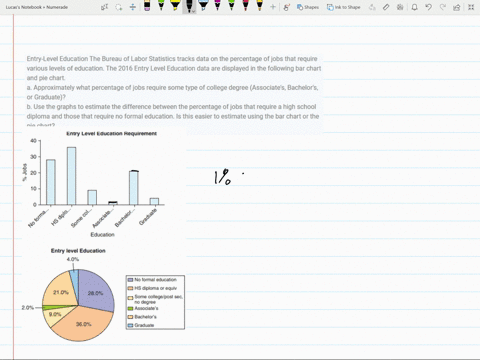Viewport: 480px width, 360px height.
Task: Open the Share icon
Action: point(457,7)
